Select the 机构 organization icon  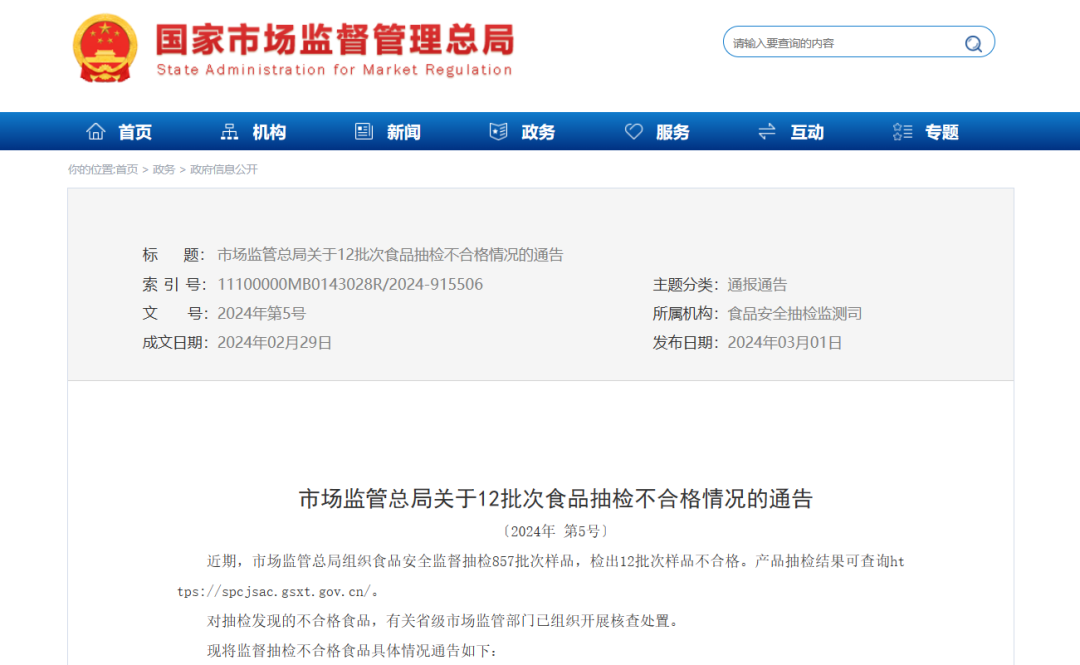(229, 131)
